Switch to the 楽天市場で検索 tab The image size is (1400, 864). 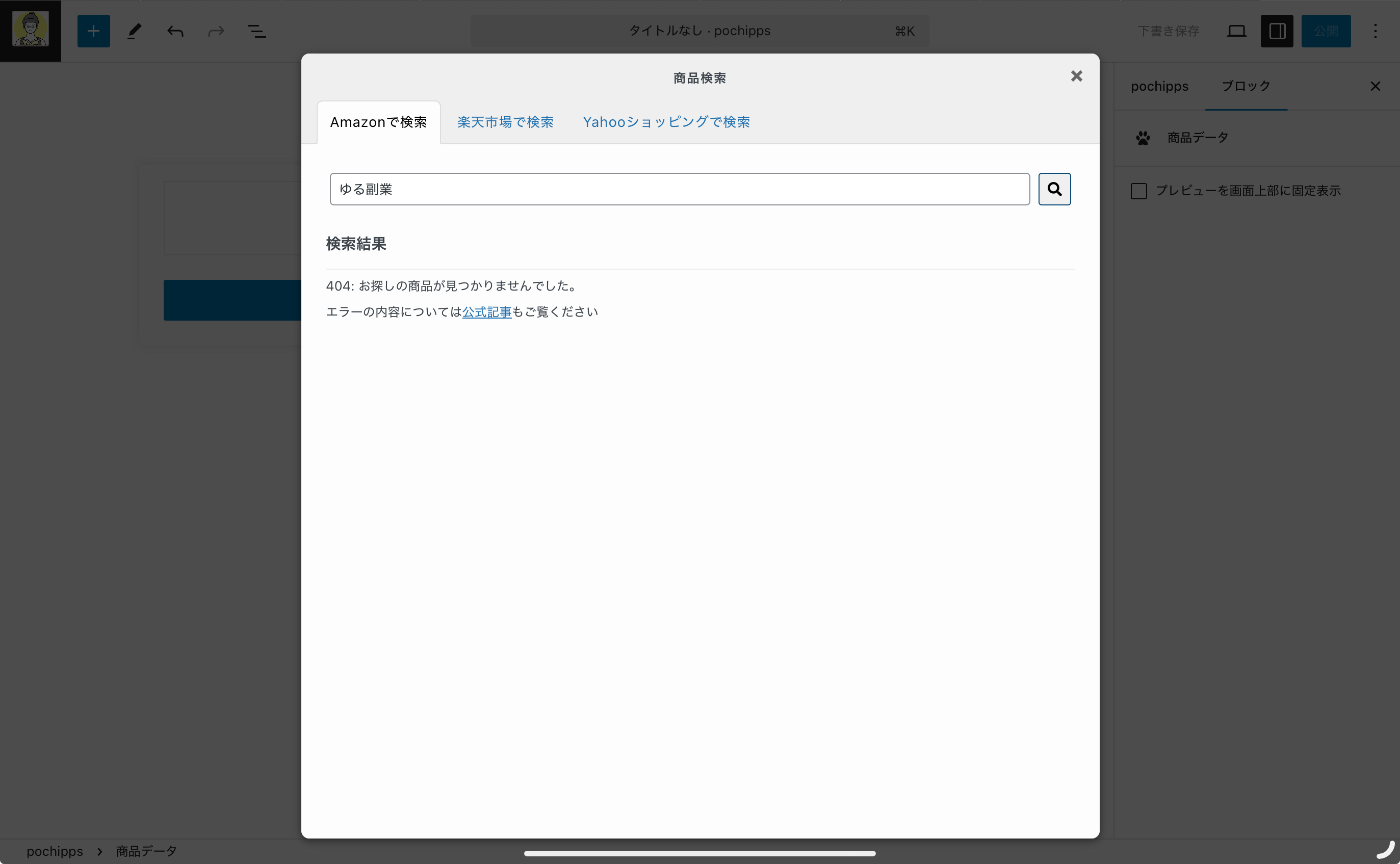click(x=505, y=122)
